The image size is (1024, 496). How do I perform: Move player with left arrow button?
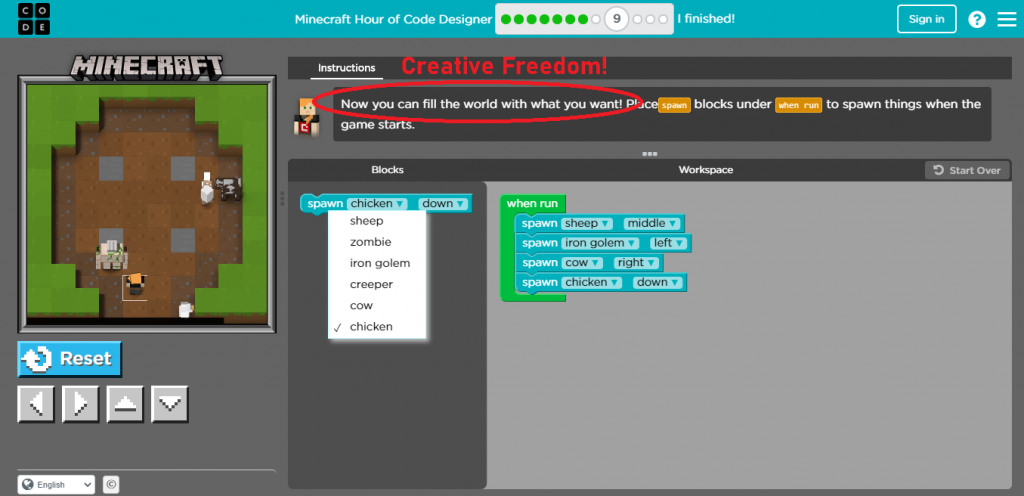35,404
